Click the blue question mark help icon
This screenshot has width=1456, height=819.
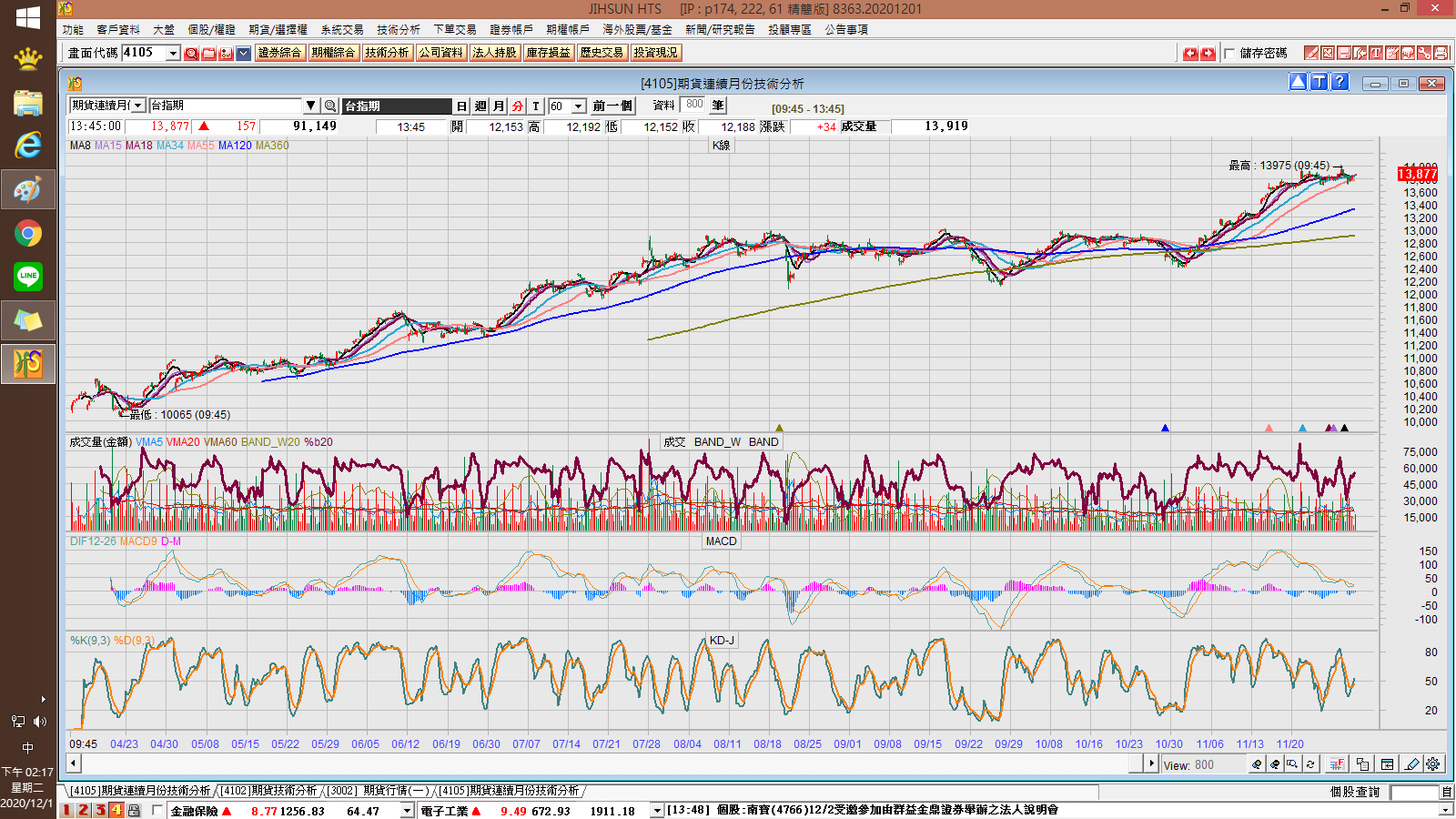click(x=1340, y=82)
